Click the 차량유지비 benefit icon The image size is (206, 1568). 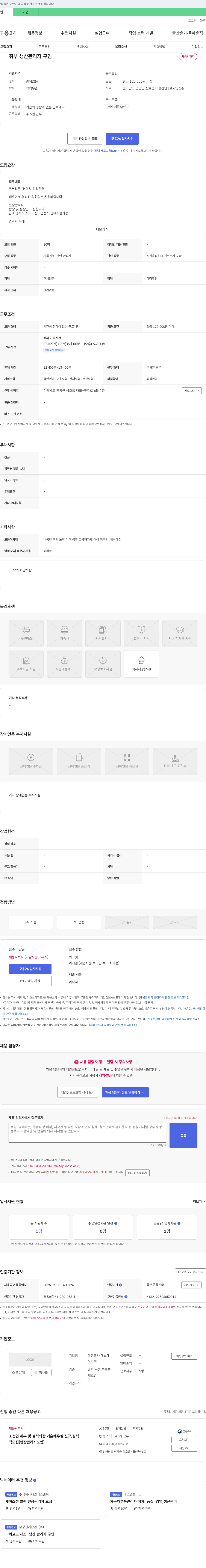pos(103,633)
